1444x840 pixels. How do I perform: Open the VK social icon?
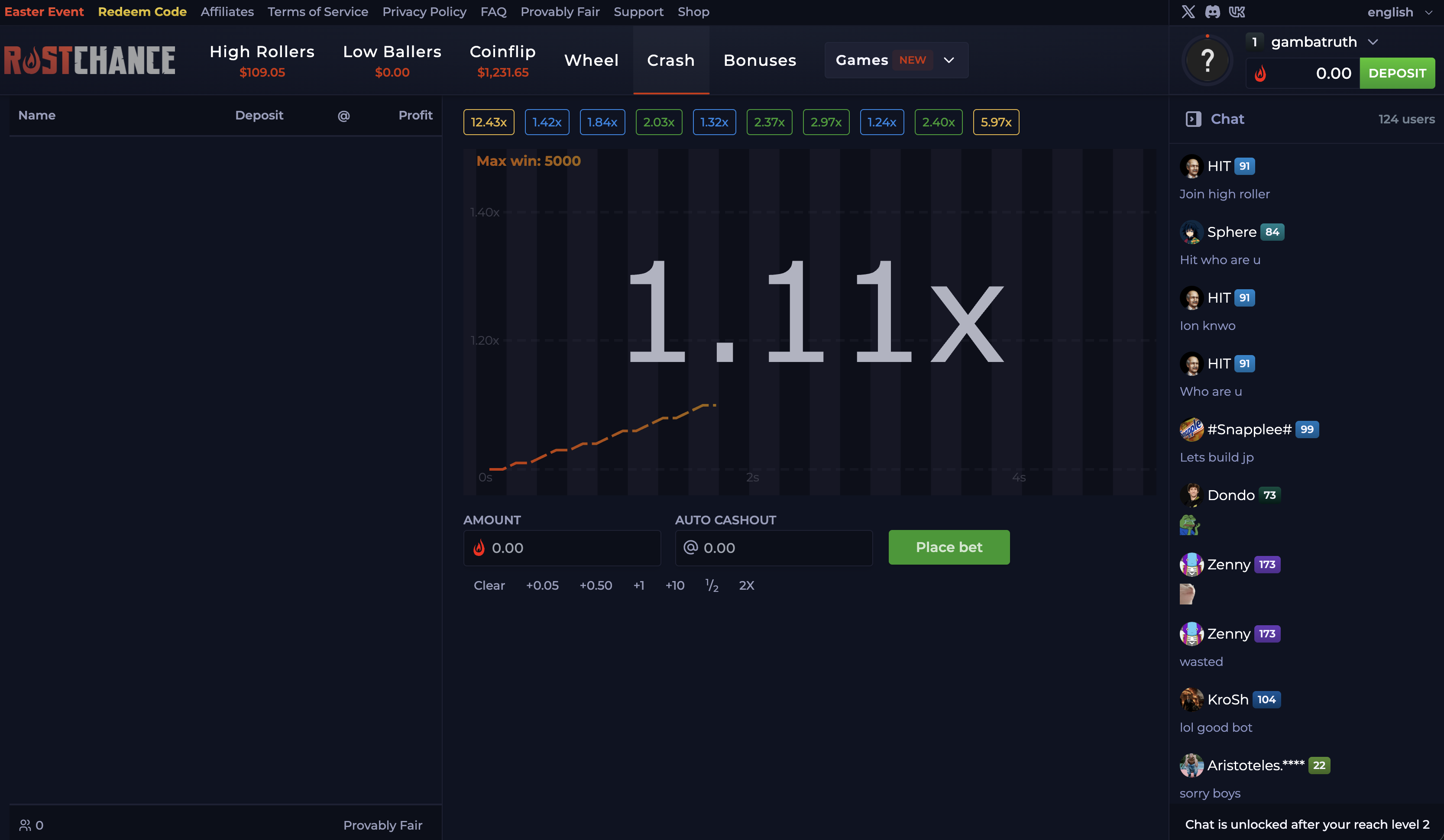(x=1237, y=12)
